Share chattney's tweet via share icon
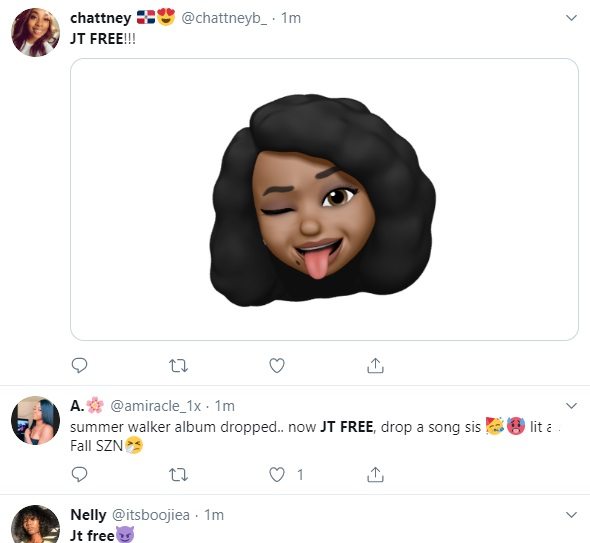 pos(375,365)
